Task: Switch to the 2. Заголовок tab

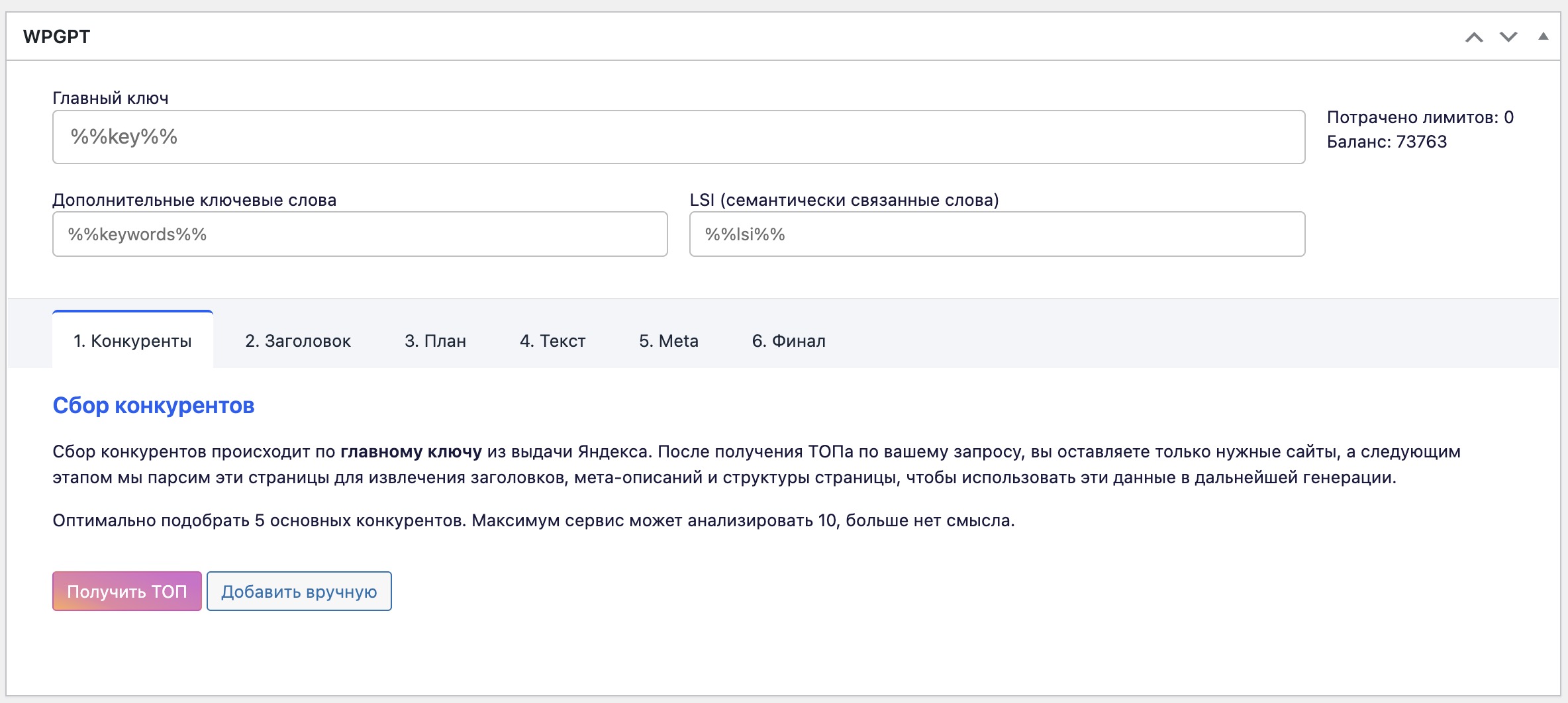Action: (298, 340)
